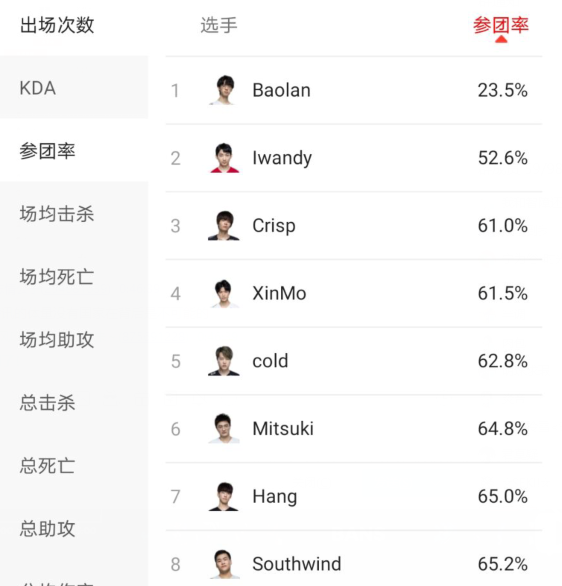
Task: Tap Crisp's player portrait
Action: point(224,225)
